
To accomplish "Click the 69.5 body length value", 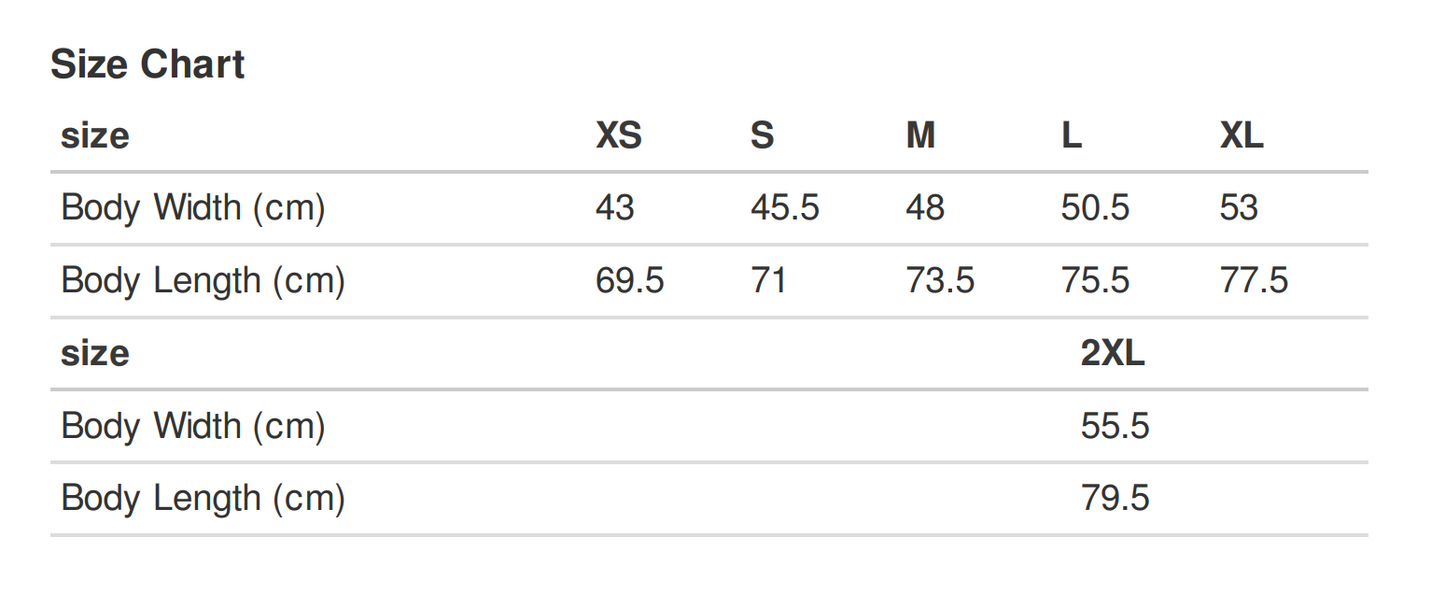I will point(629,281).
